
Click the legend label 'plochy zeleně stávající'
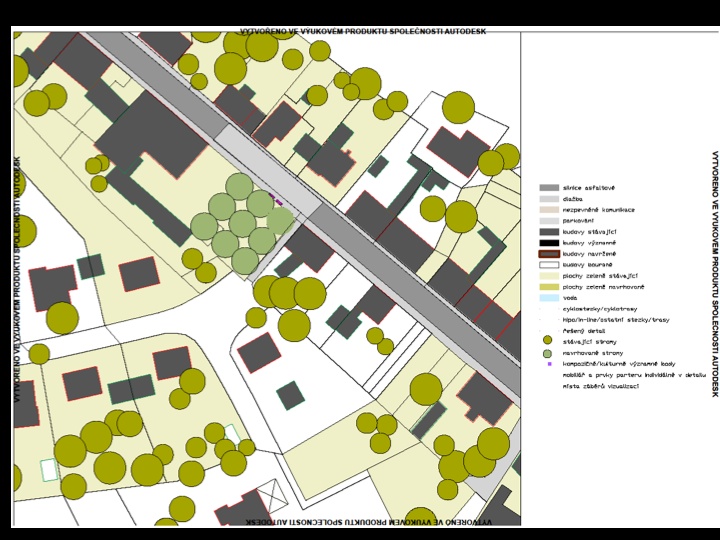[x=600, y=276]
